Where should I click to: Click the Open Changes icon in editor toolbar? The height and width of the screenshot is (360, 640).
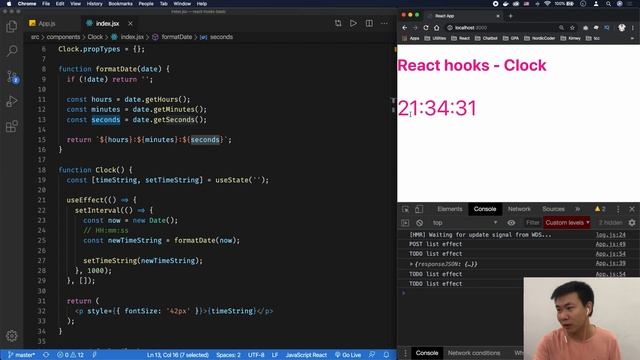click(x=338, y=23)
